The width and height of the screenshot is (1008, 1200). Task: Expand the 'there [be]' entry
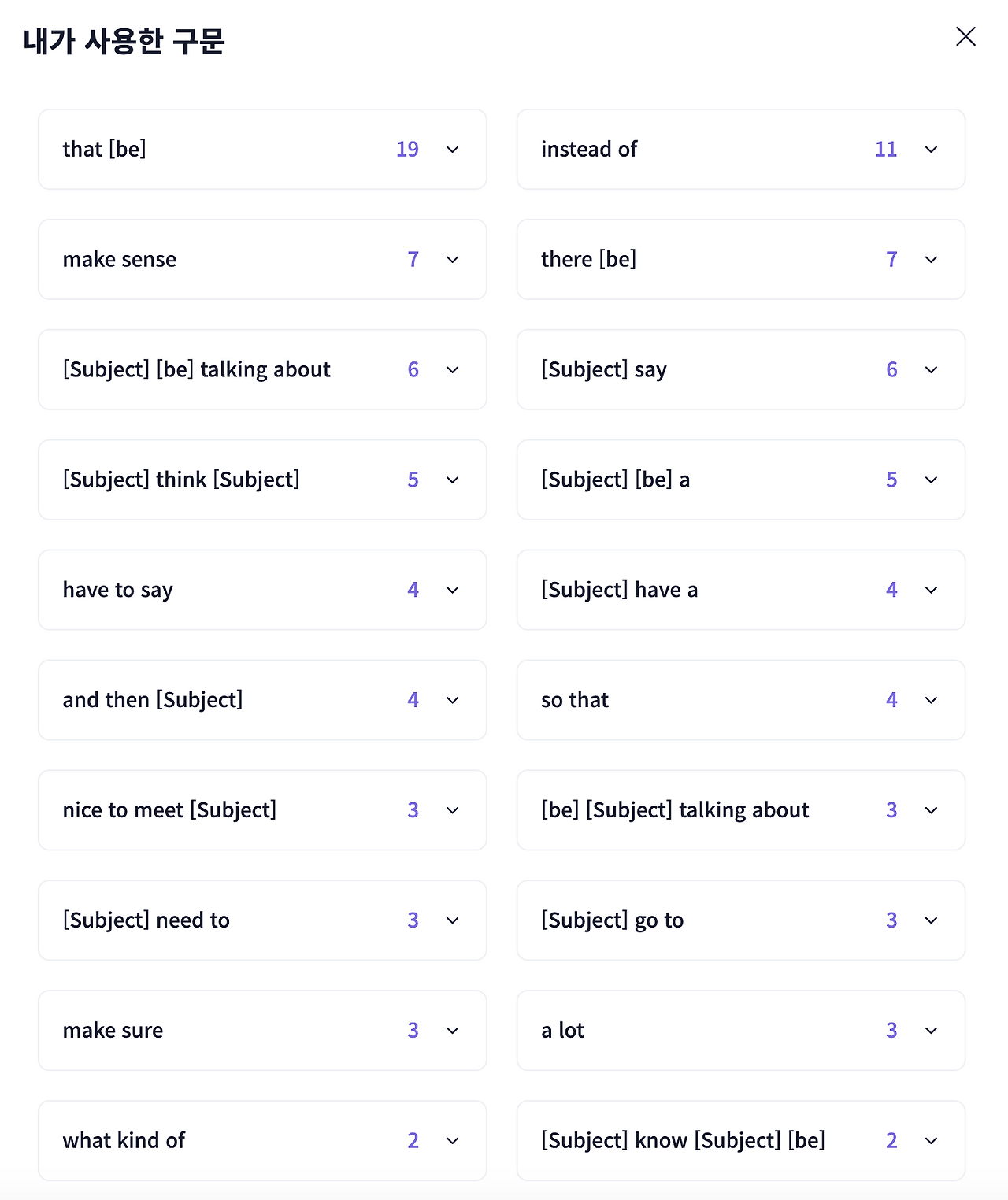click(x=931, y=260)
